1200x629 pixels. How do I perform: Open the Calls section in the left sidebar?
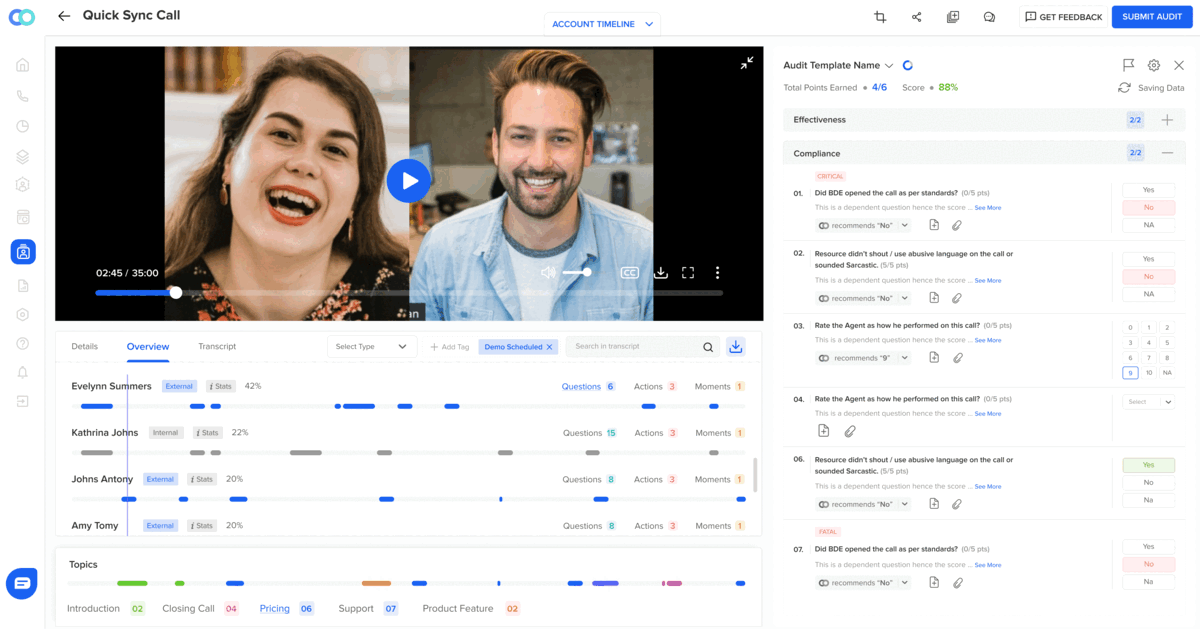coord(22,95)
